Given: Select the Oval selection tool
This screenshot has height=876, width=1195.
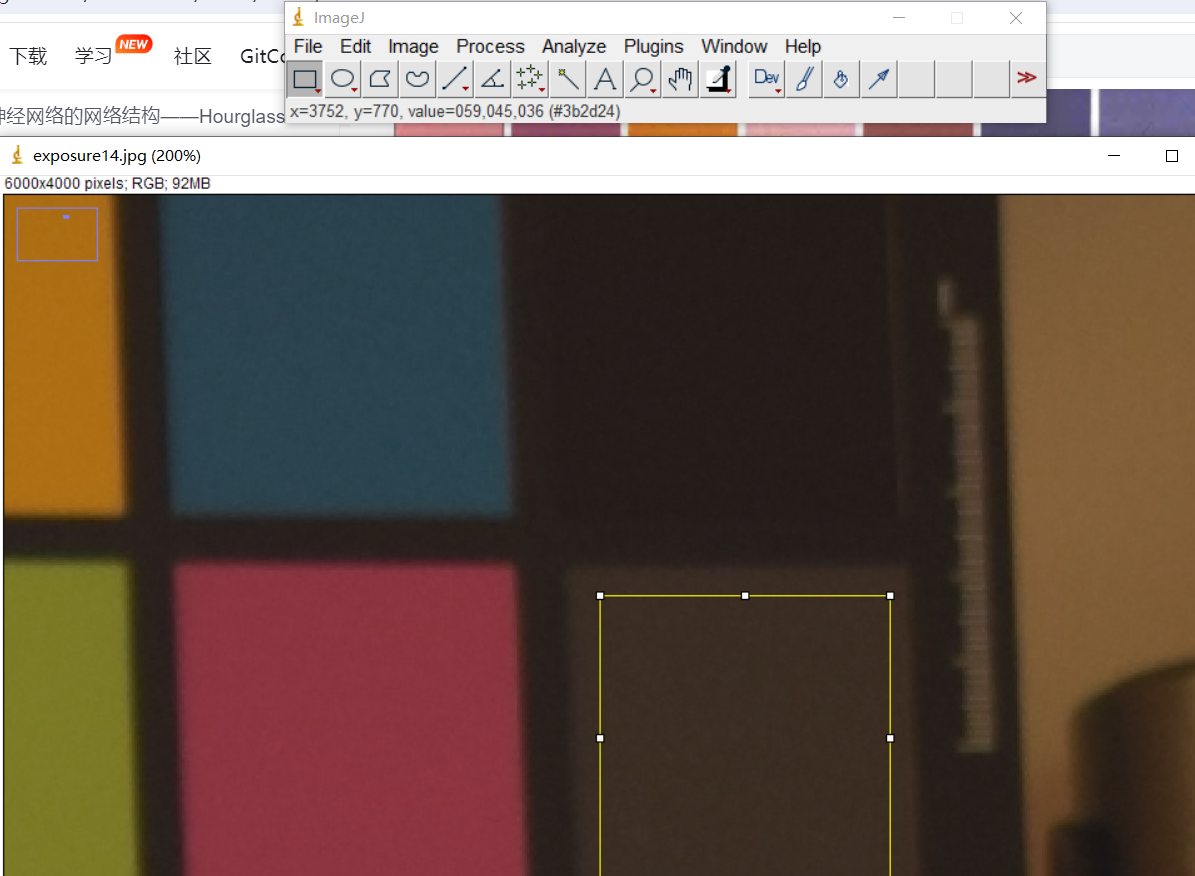Looking at the screenshot, I should [x=343, y=79].
